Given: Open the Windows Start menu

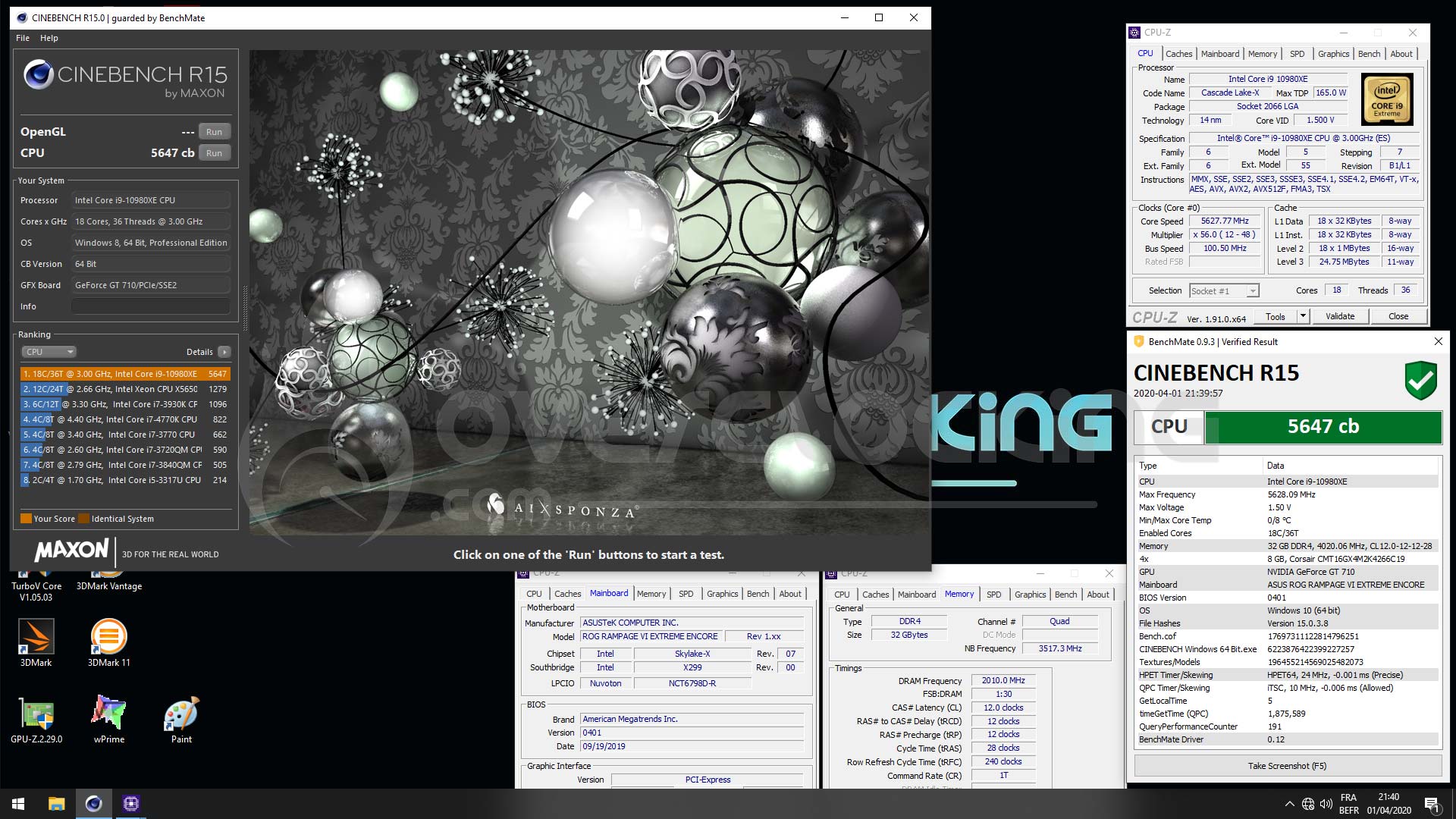Looking at the screenshot, I should coord(18,804).
